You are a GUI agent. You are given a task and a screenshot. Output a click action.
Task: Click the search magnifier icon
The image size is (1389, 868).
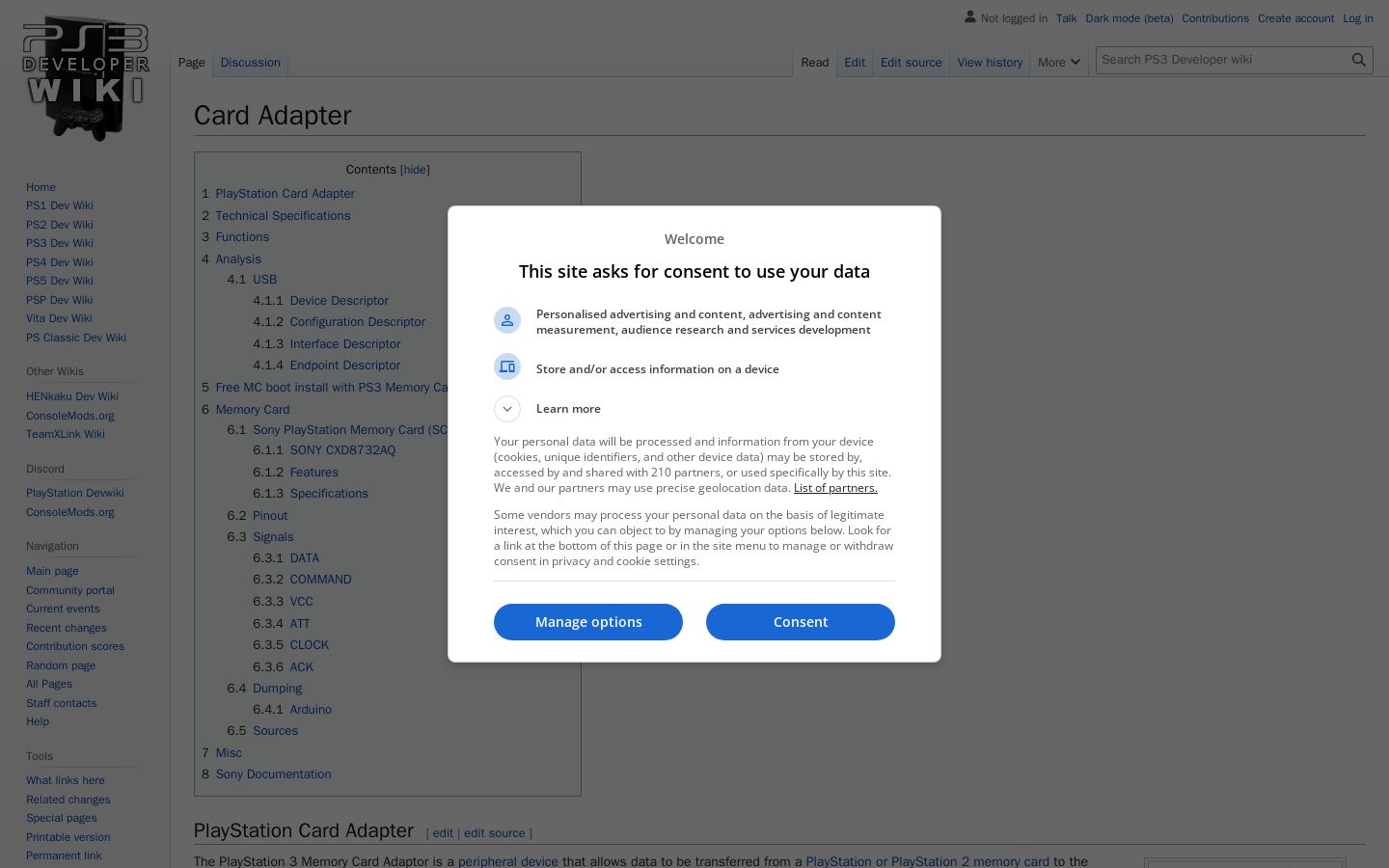pyautogui.click(x=1358, y=60)
